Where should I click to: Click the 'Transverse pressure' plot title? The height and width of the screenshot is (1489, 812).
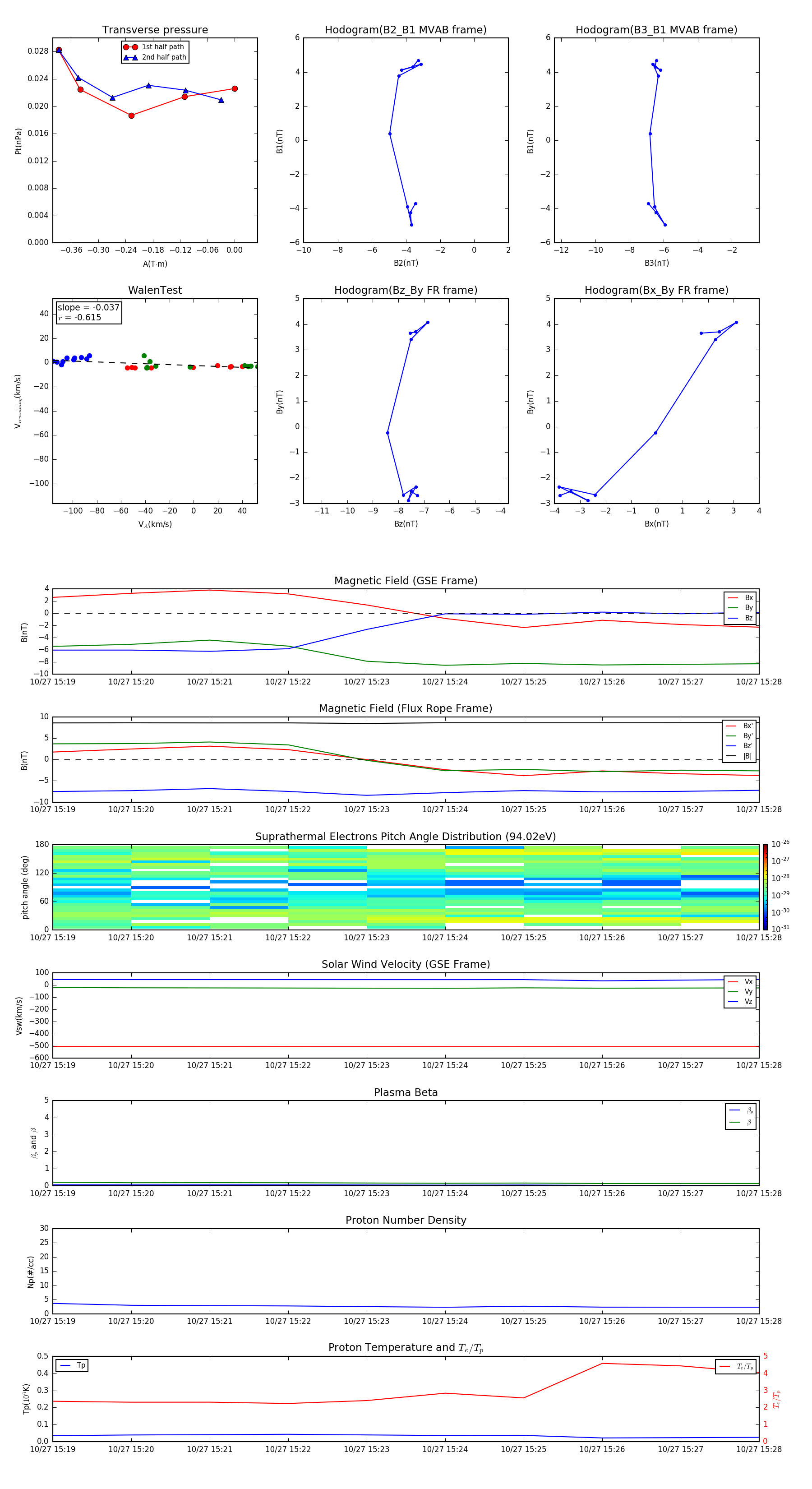(155, 30)
